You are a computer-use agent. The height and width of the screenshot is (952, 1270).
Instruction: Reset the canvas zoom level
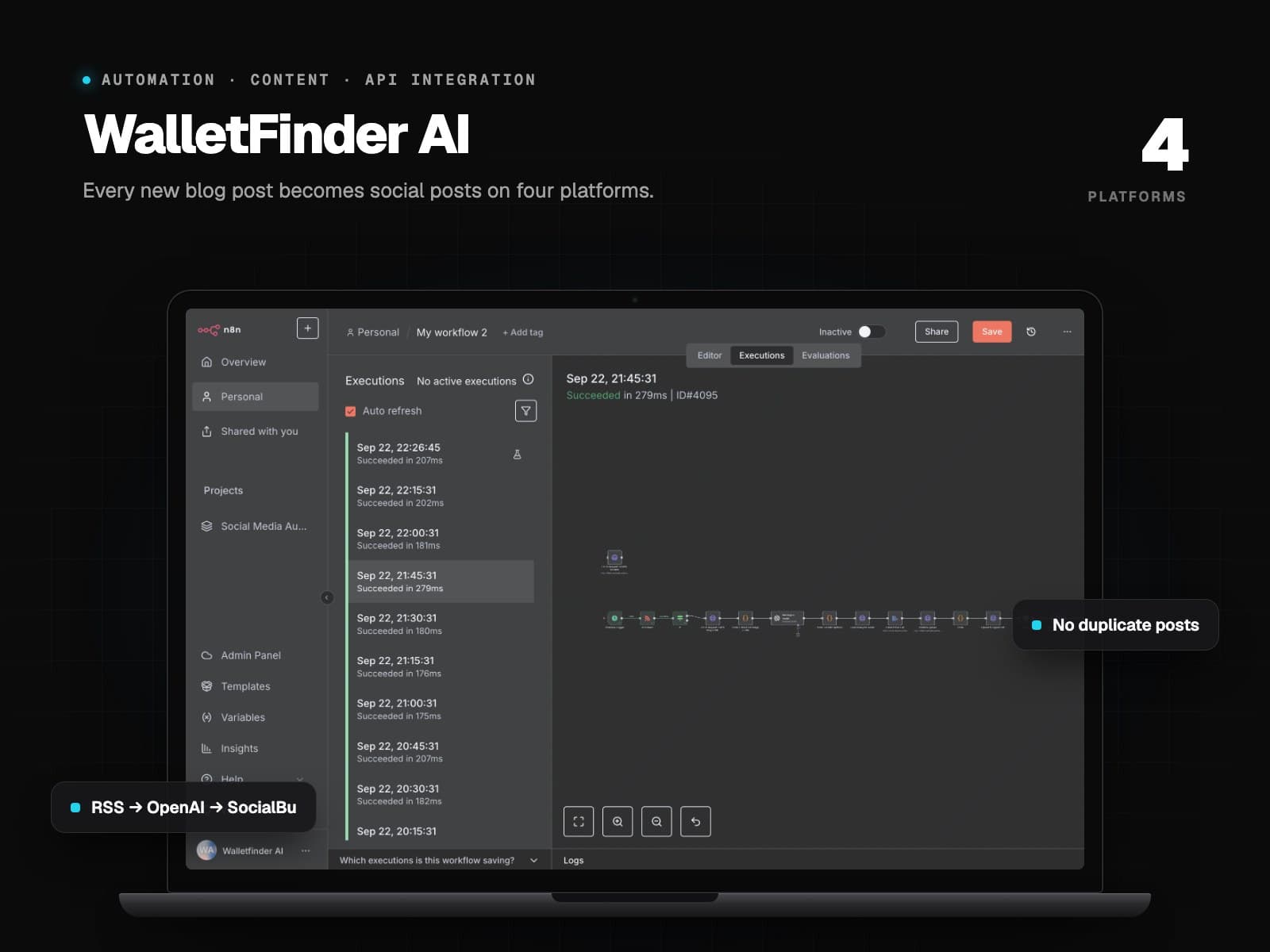(695, 821)
